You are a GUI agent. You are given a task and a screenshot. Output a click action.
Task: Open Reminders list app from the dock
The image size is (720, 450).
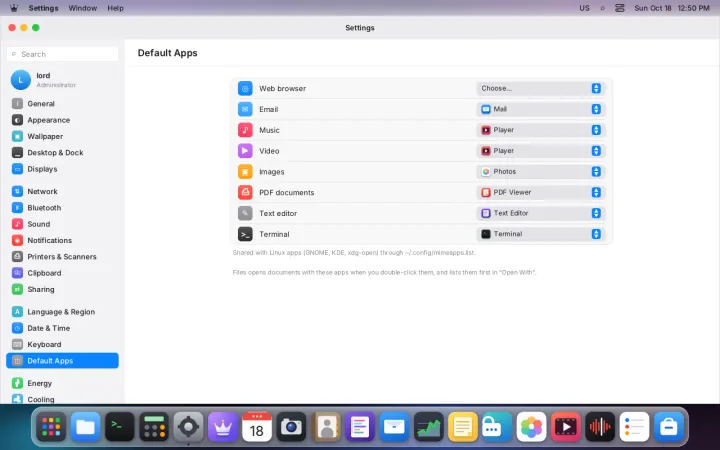point(634,427)
